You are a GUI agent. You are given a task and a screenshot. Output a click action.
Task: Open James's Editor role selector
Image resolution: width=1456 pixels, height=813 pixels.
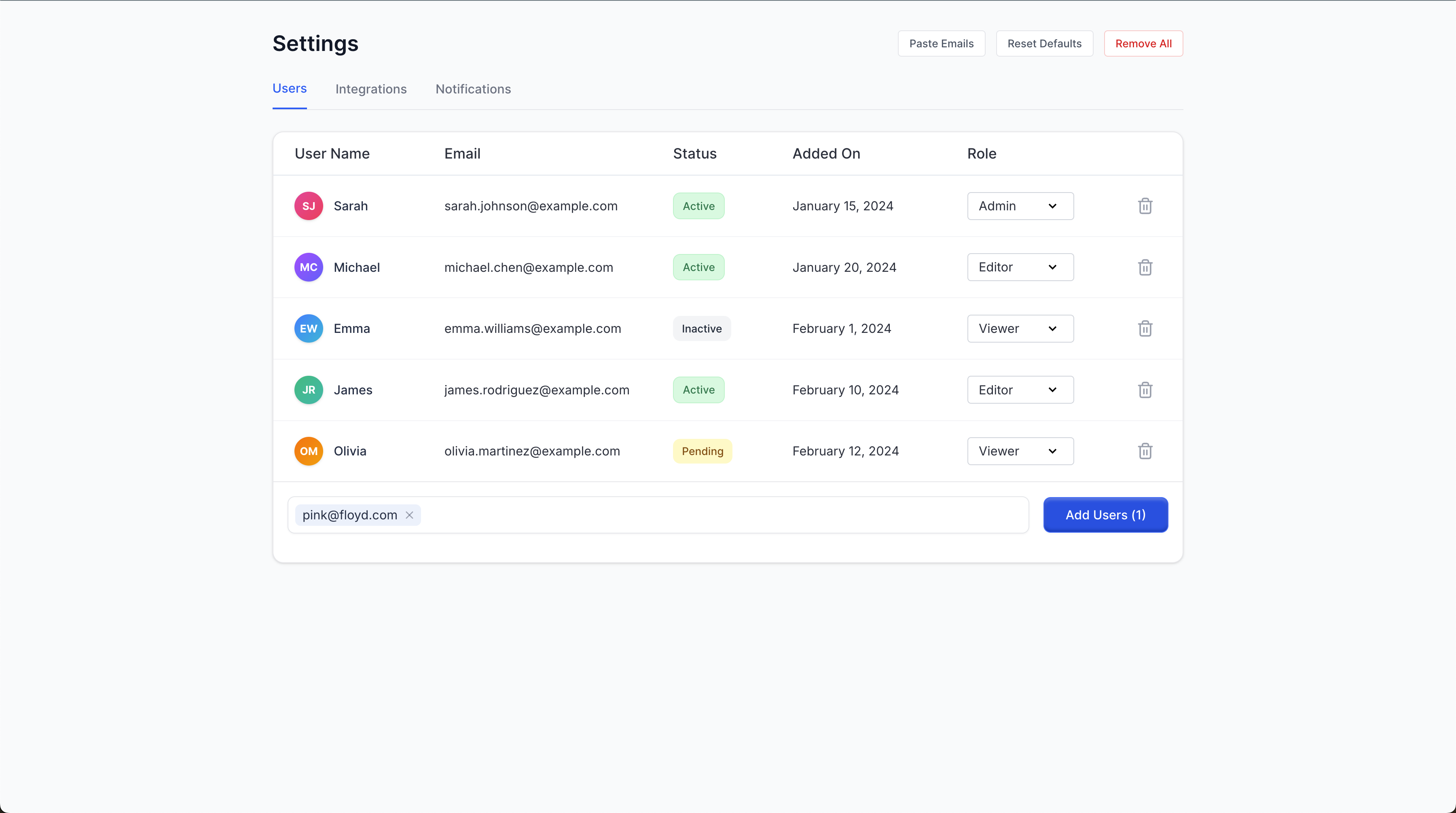pos(1020,390)
